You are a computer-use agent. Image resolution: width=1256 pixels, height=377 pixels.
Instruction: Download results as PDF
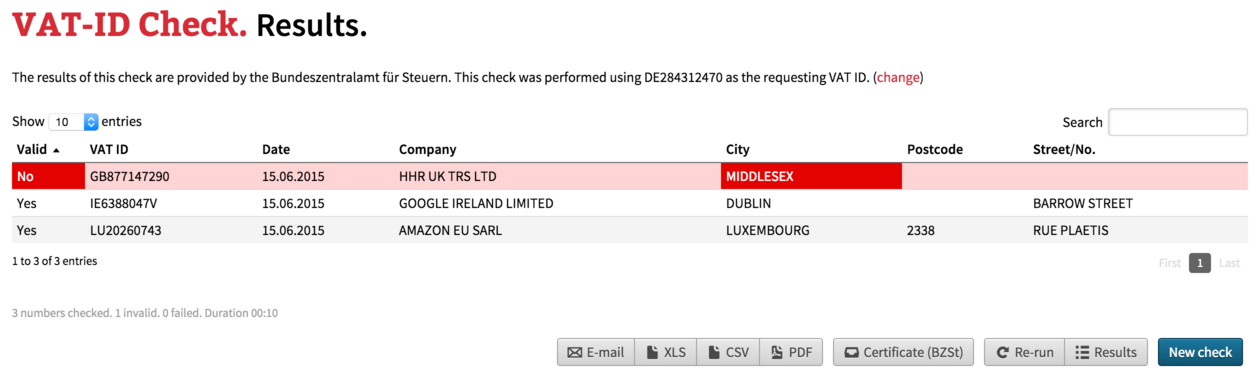pos(791,352)
